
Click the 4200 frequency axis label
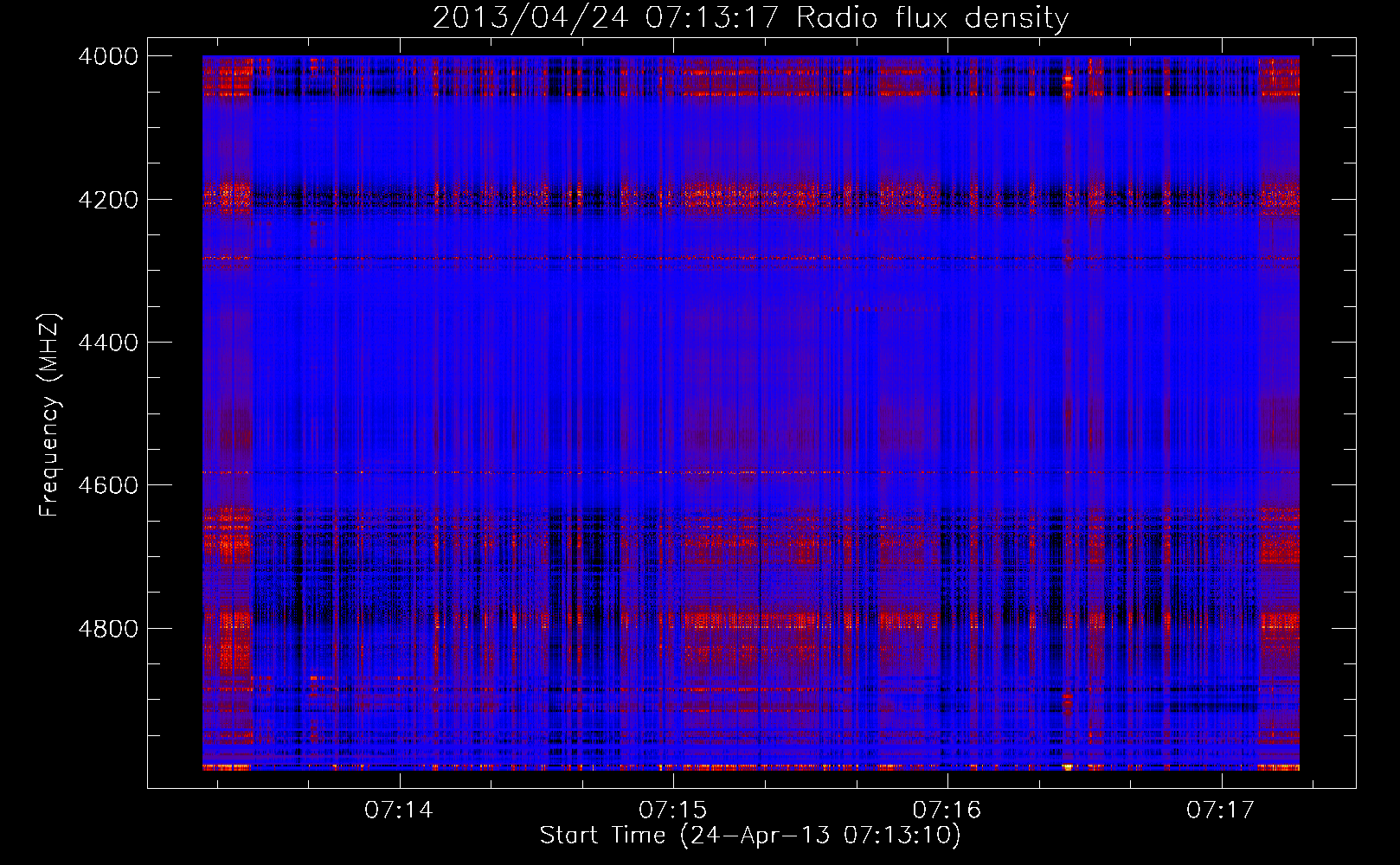(x=108, y=200)
